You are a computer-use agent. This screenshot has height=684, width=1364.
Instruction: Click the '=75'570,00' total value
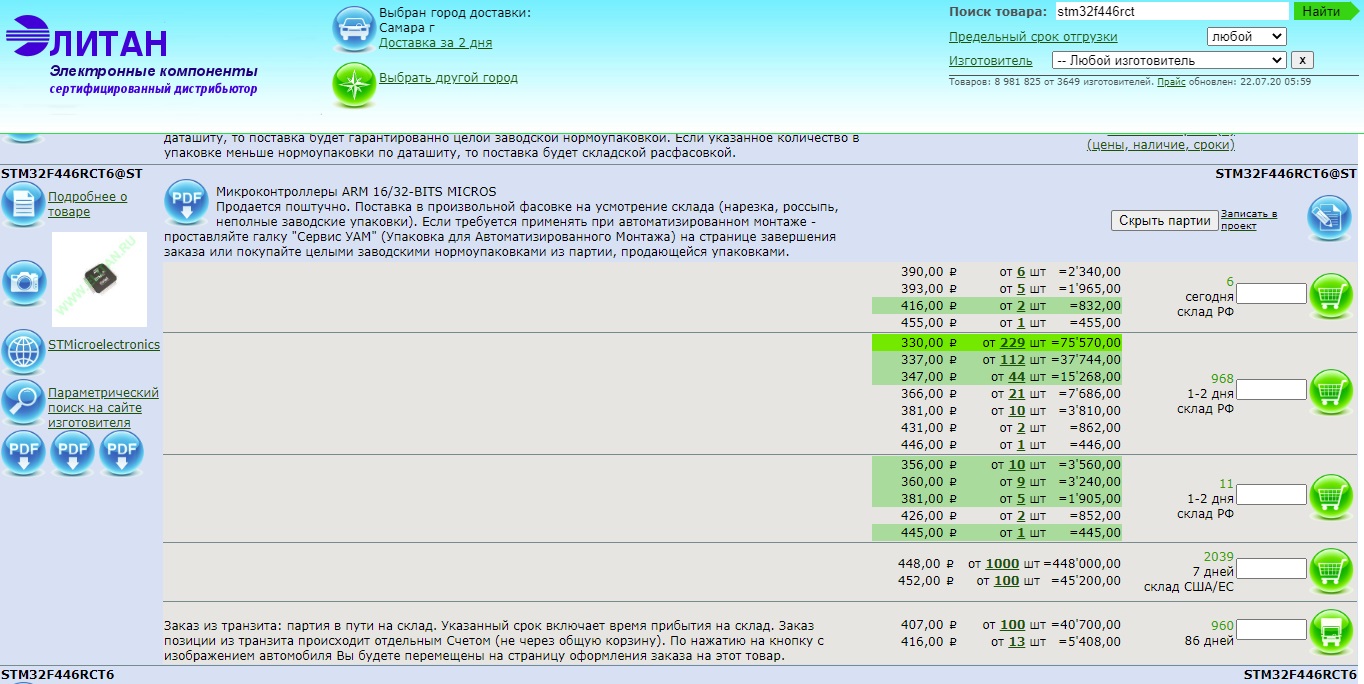[x=1086, y=342]
